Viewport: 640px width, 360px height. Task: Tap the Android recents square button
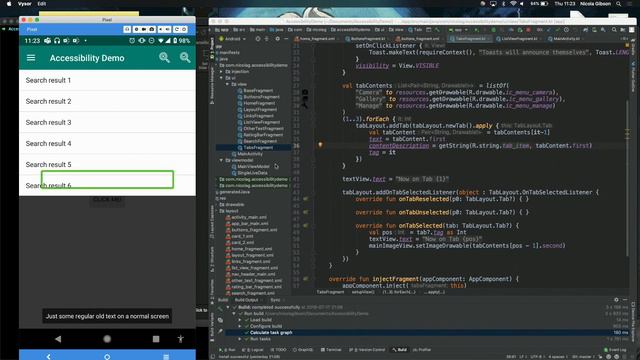coord(156,339)
